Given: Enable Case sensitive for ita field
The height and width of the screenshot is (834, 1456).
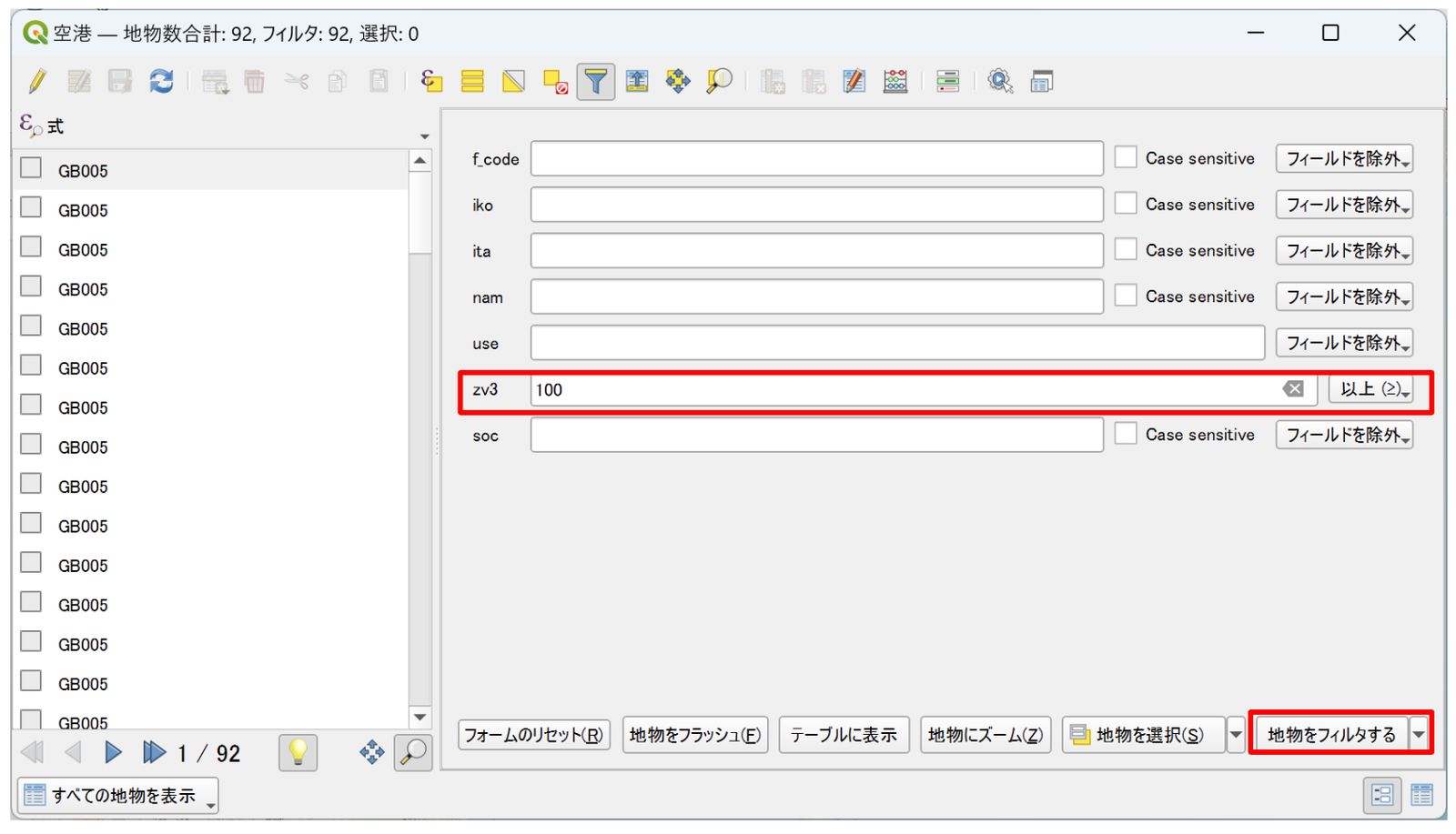Looking at the screenshot, I should (x=1126, y=249).
